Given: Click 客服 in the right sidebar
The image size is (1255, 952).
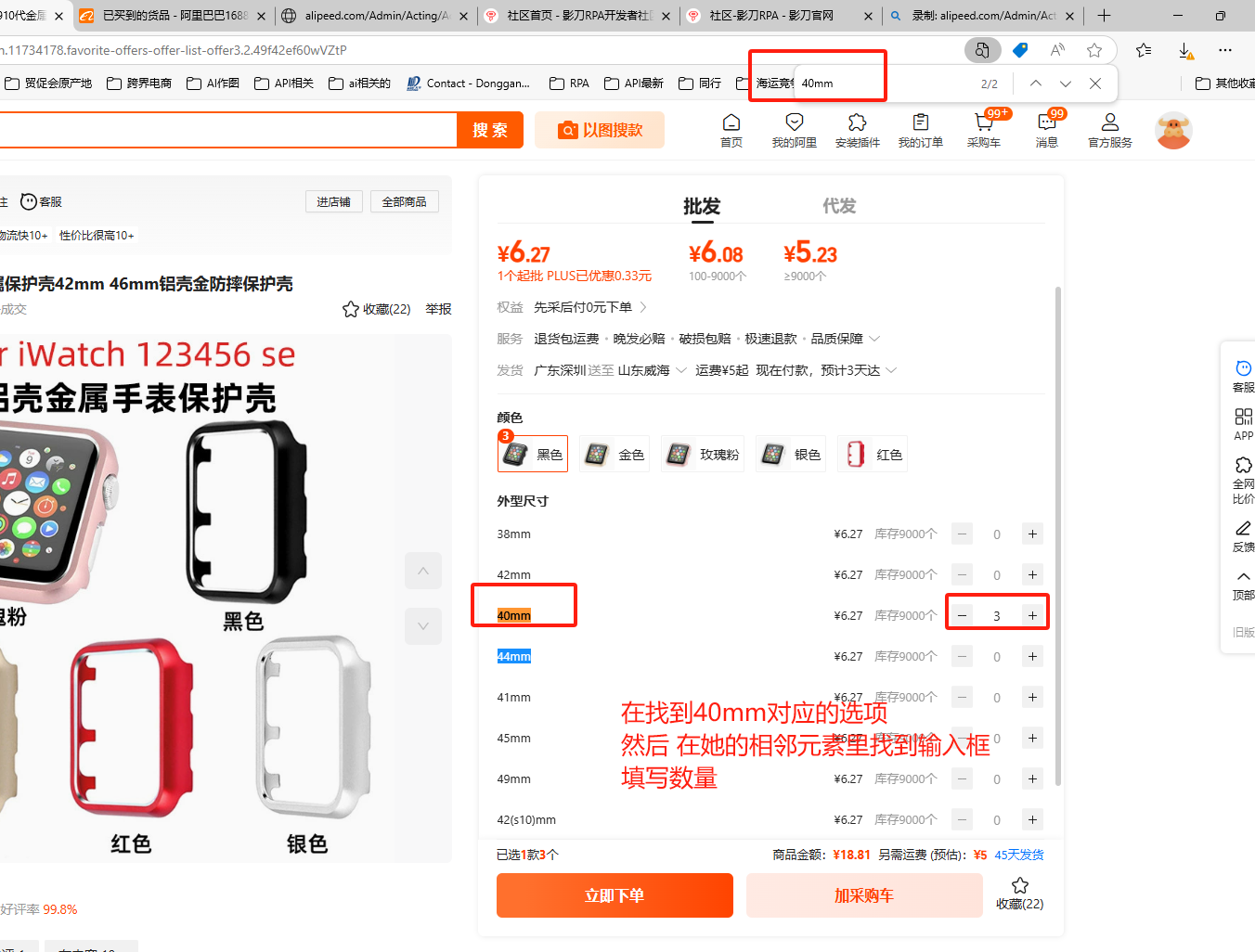Looking at the screenshot, I should pos(1244,376).
